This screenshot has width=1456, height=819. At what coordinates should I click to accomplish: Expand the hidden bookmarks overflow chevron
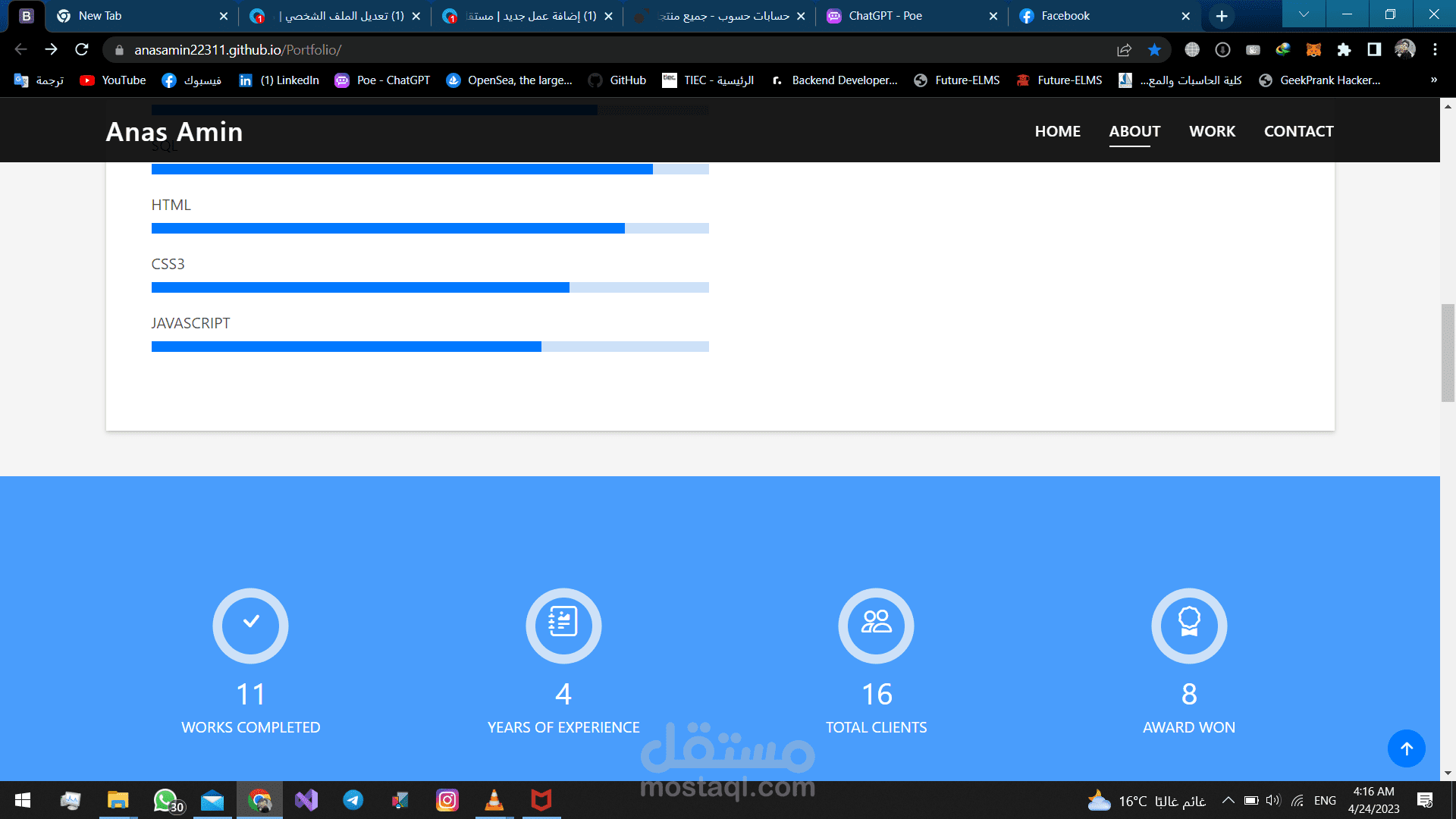click(x=1433, y=80)
